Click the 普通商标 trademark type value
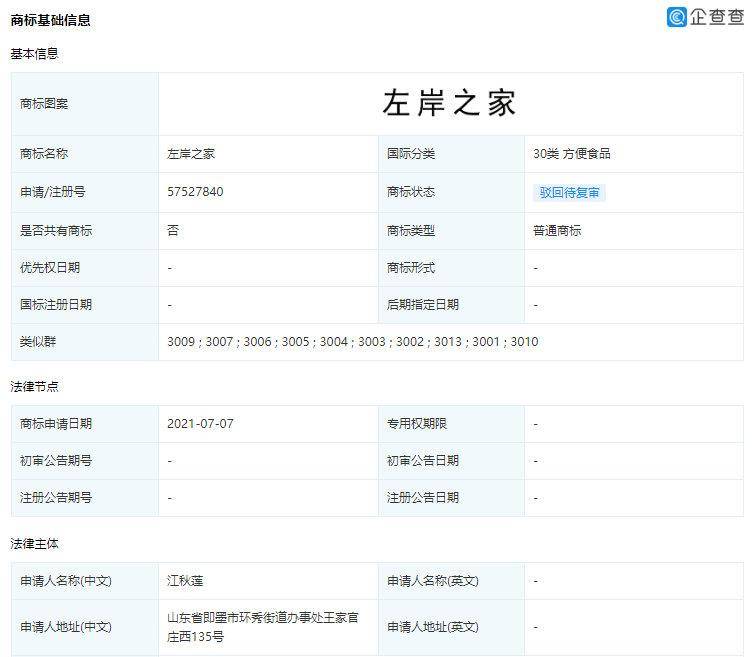Image resolution: width=753 pixels, height=657 pixels. [x=557, y=231]
